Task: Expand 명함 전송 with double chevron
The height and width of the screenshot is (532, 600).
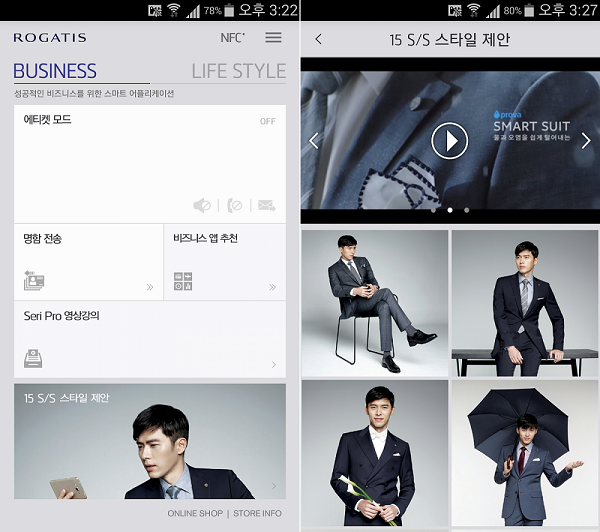Action: click(150, 287)
